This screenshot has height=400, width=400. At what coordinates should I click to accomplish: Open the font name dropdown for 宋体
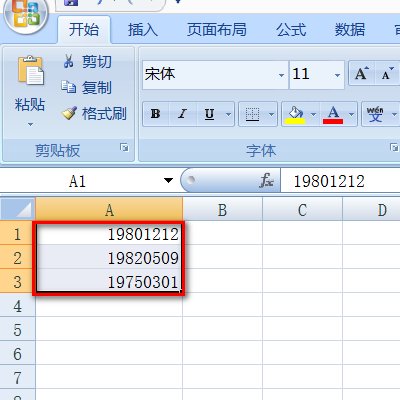[x=281, y=75]
